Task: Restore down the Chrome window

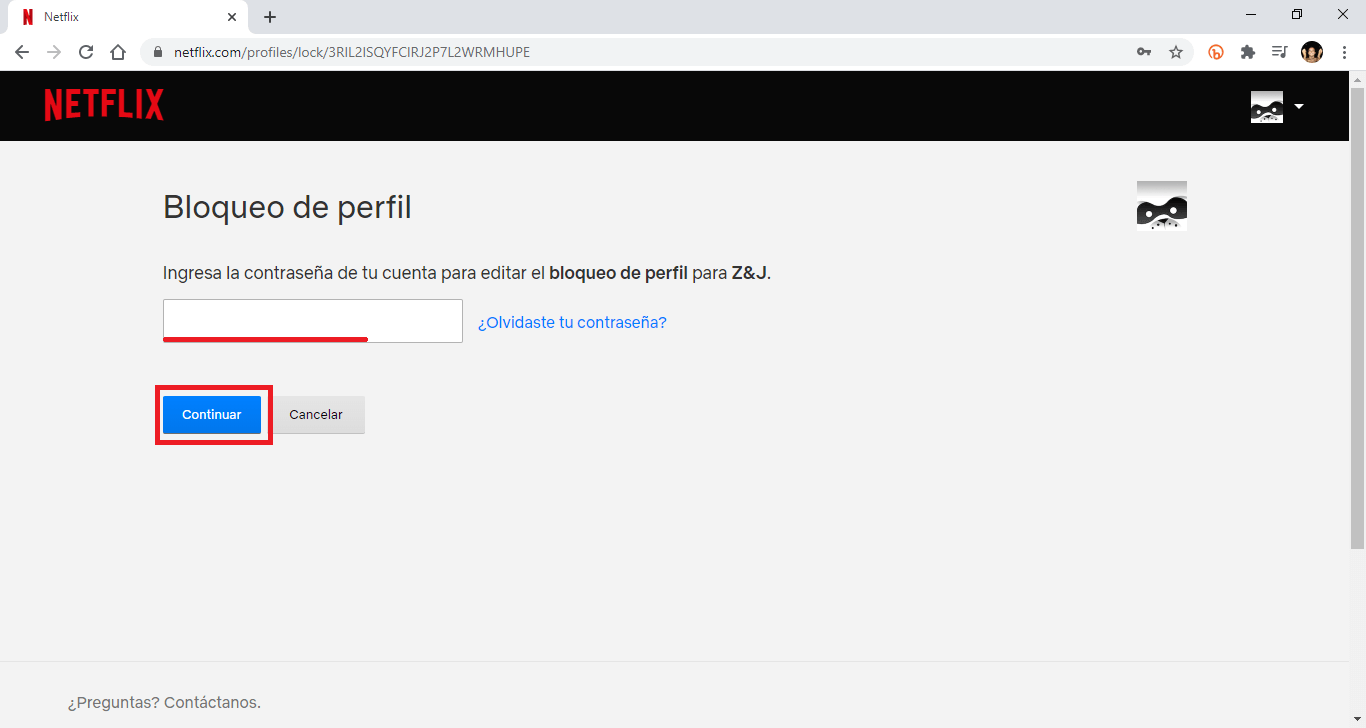Action: pos(1297,14)
